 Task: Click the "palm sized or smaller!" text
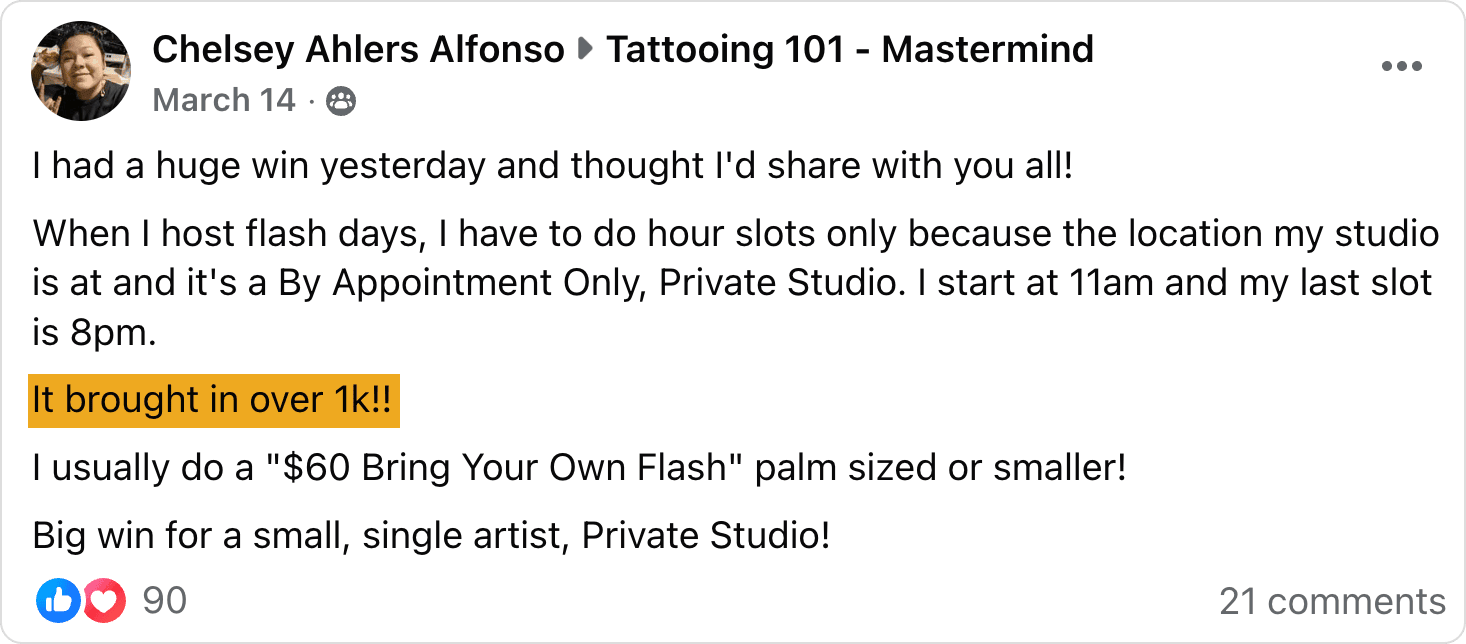pyautogui.click(x=941, y=468)
